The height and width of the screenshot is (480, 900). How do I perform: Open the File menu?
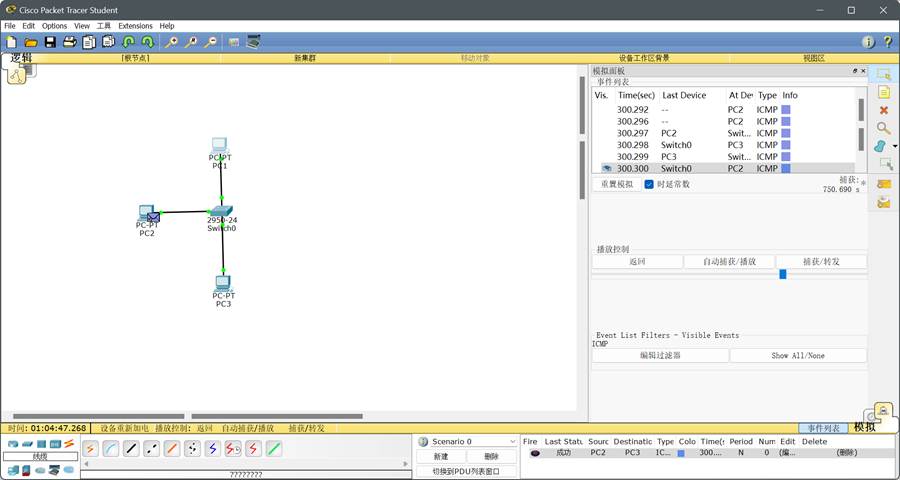coord(10,26)
